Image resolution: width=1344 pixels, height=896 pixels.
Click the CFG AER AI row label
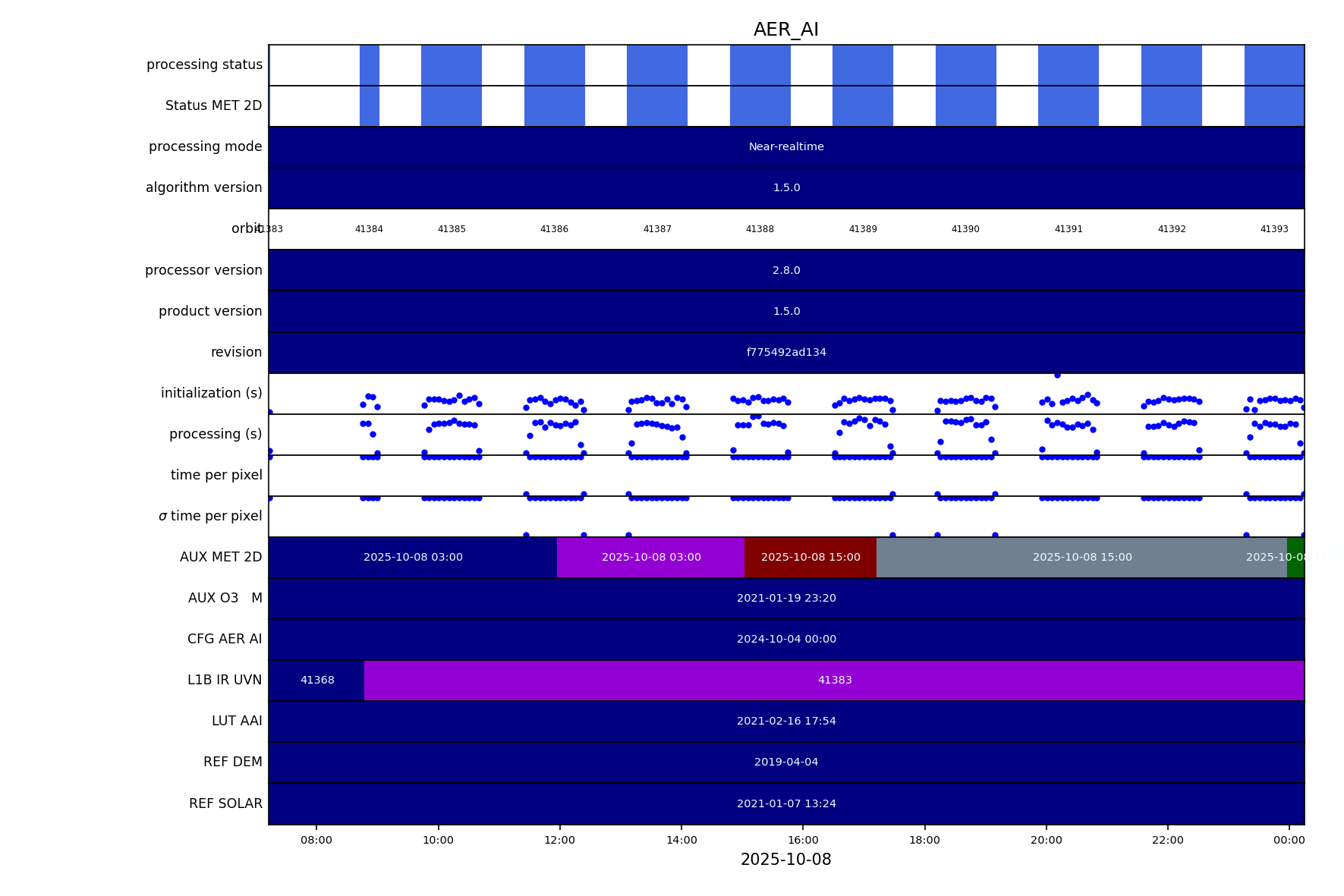(x=225, y=640)
